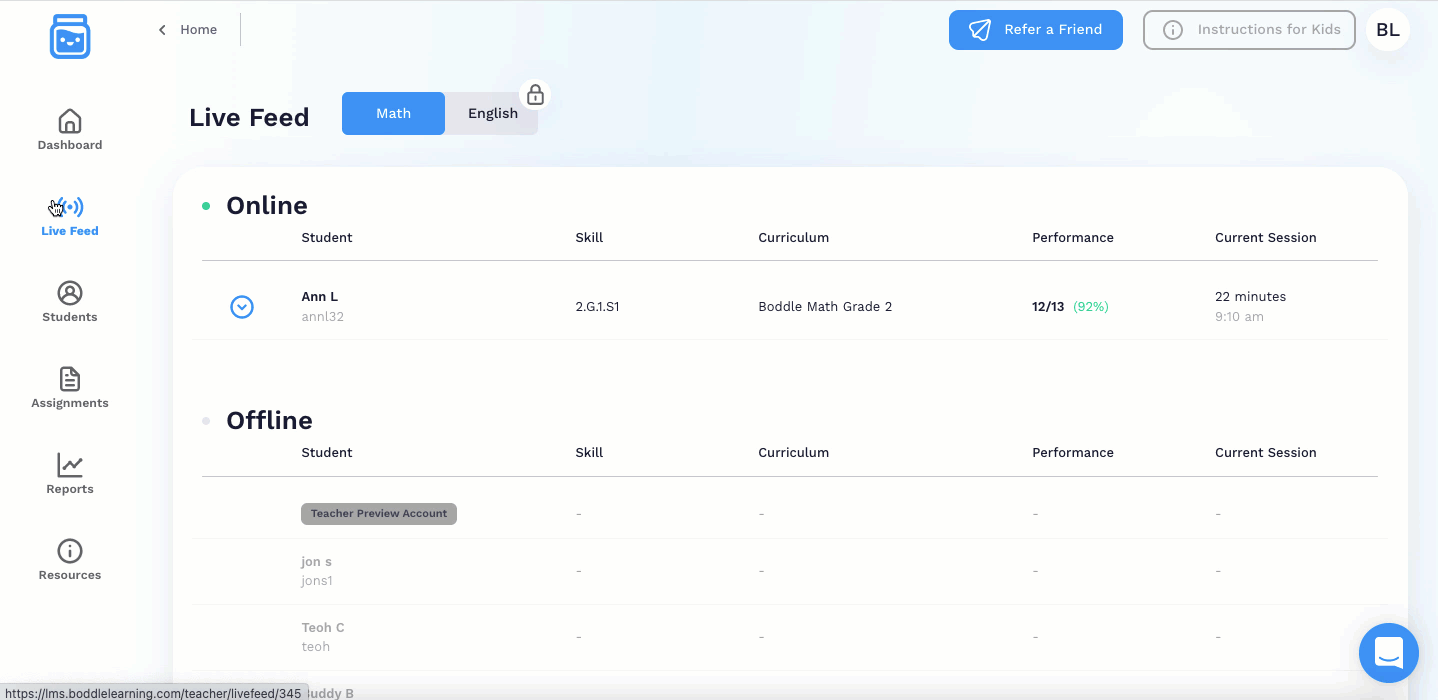Expand Ann L's row details chevron
Viewport: 1438px width, 700px height.
(242, 307)
